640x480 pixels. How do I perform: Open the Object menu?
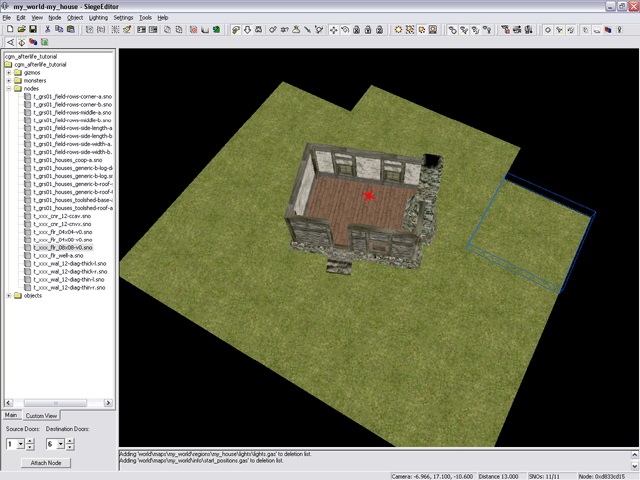pyautogui.click(x=75, y=18)
